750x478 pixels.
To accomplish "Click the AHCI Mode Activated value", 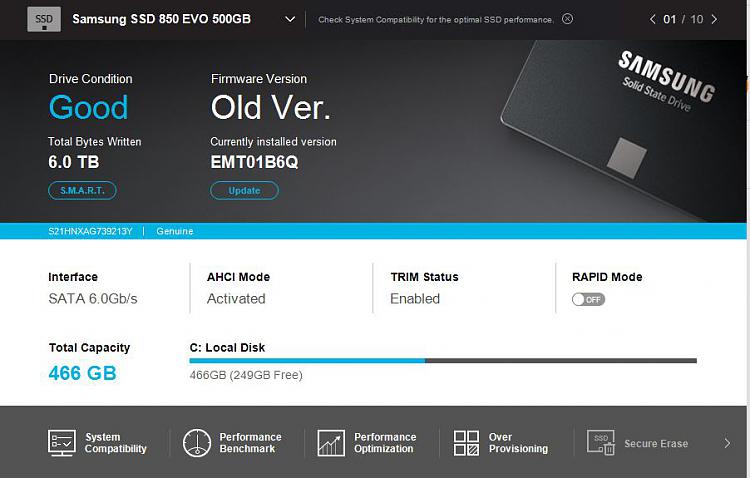I will (236, 299).
